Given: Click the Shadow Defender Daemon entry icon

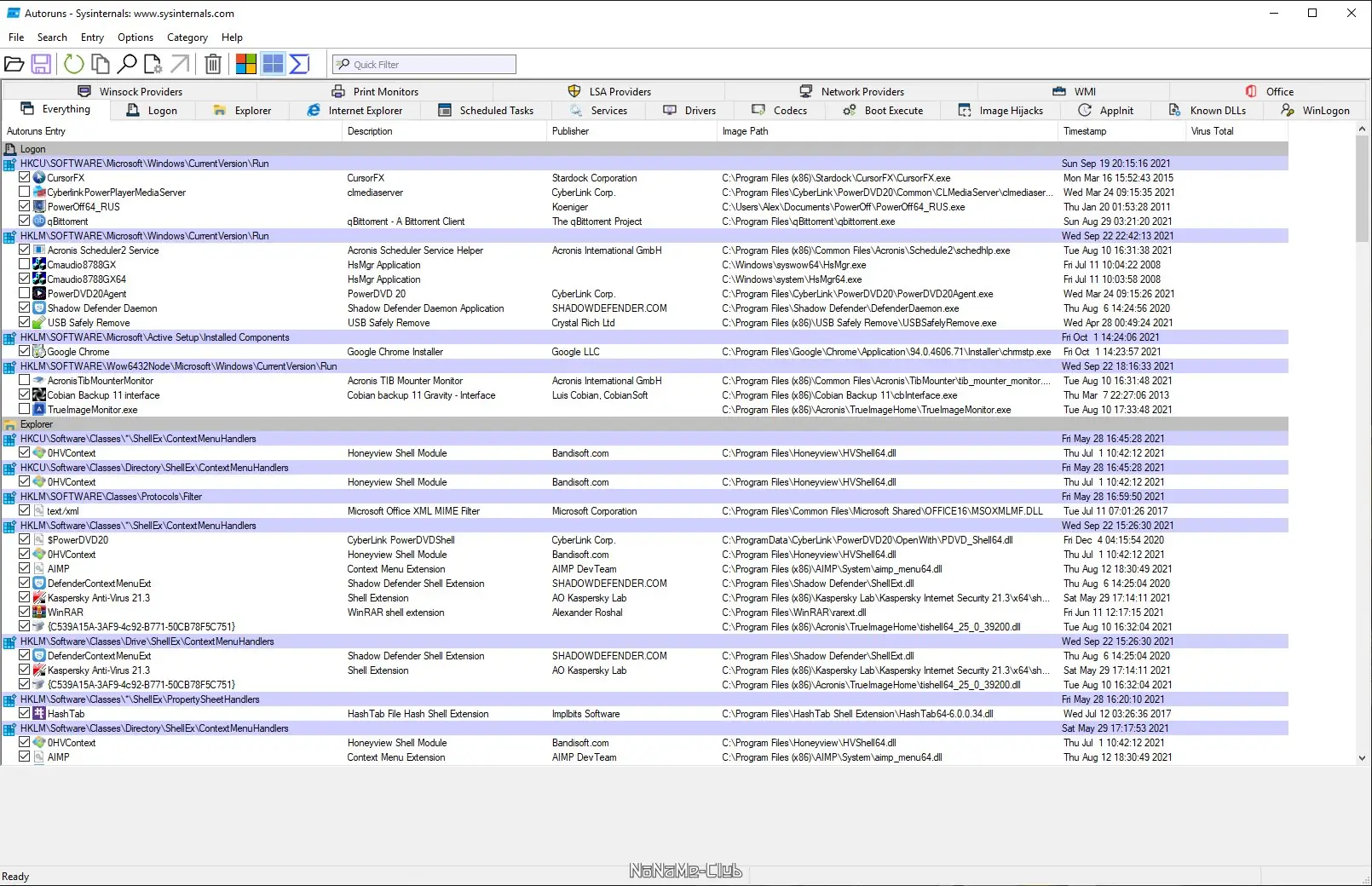Looking at the screenshot, I should (x=39, y=308).
